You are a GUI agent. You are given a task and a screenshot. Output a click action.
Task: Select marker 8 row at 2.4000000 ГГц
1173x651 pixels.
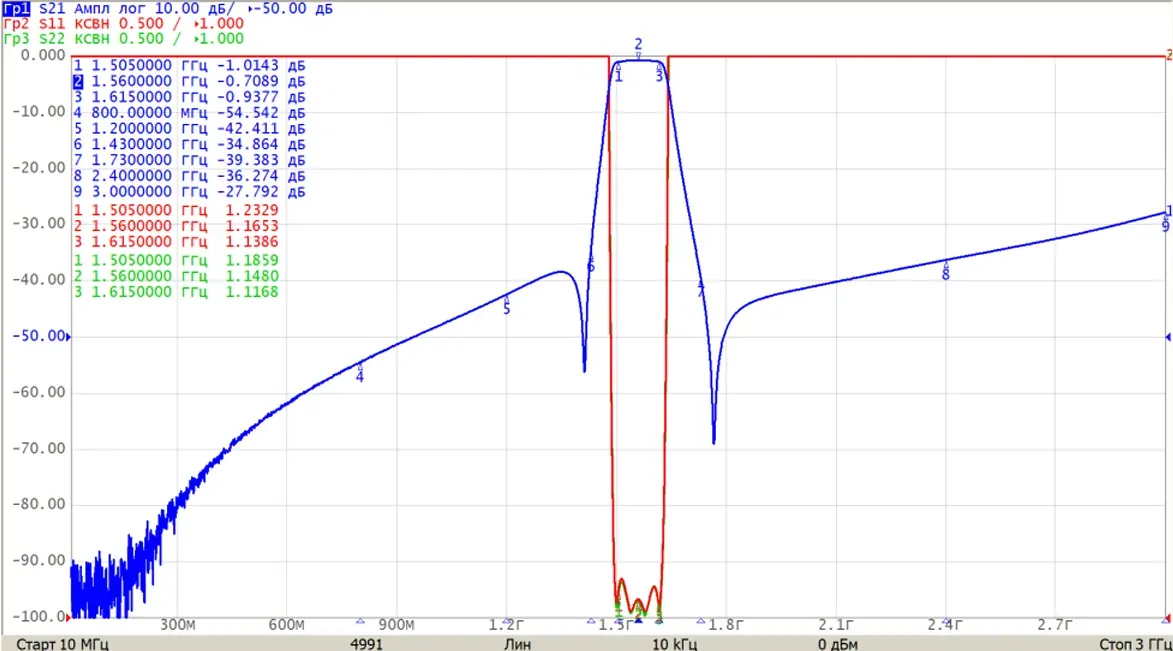tap(189, 175)
